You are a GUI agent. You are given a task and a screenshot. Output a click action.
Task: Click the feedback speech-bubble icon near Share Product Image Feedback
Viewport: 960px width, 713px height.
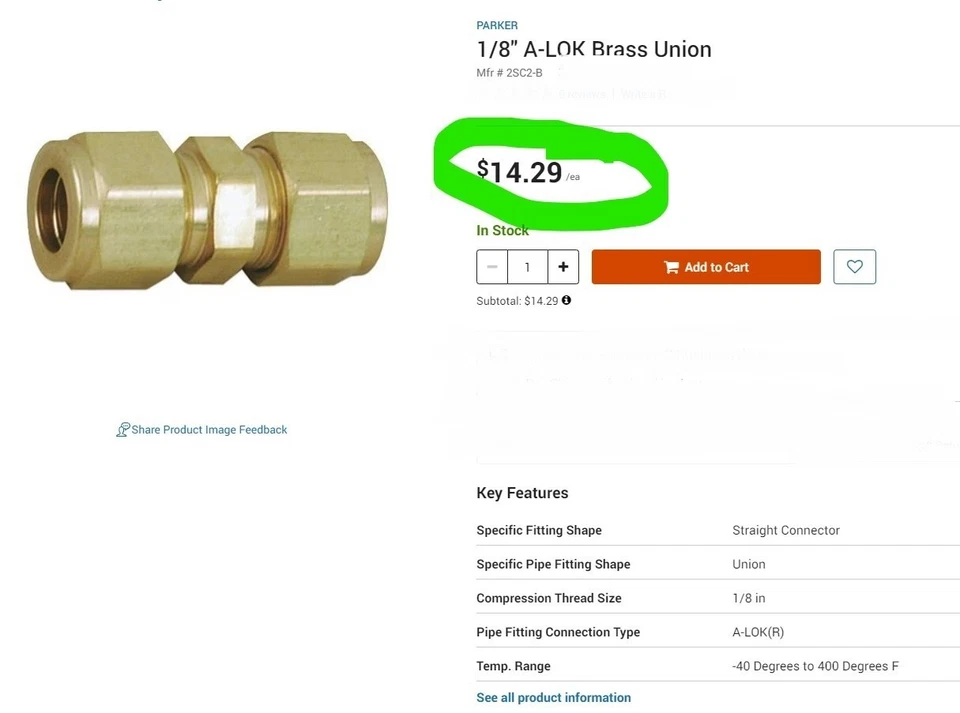coord(122,429)
